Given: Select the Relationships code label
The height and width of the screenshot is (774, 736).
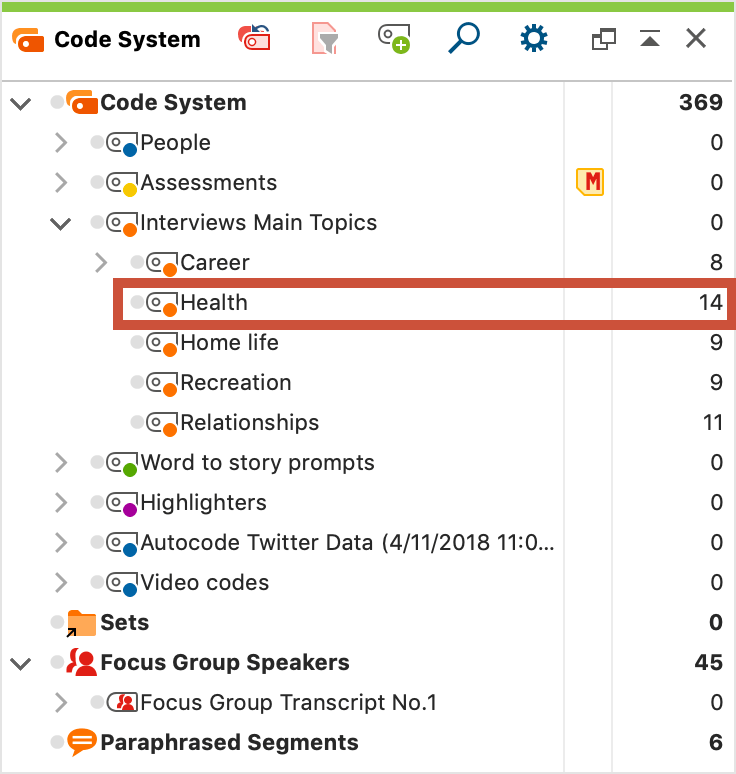Looking at the screenshot, I should pyautogui.click(x=250, y=423).
